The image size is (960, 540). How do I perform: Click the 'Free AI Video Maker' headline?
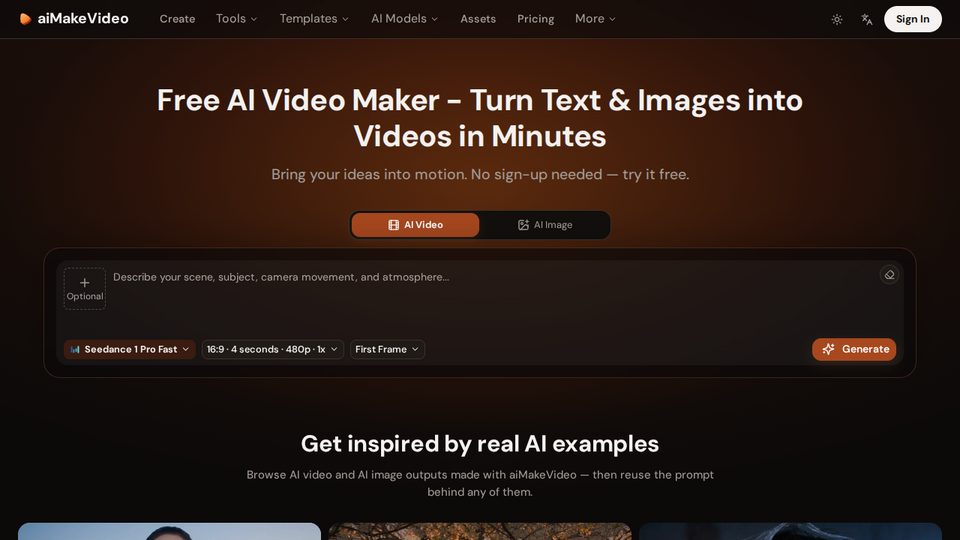[480, 118]
